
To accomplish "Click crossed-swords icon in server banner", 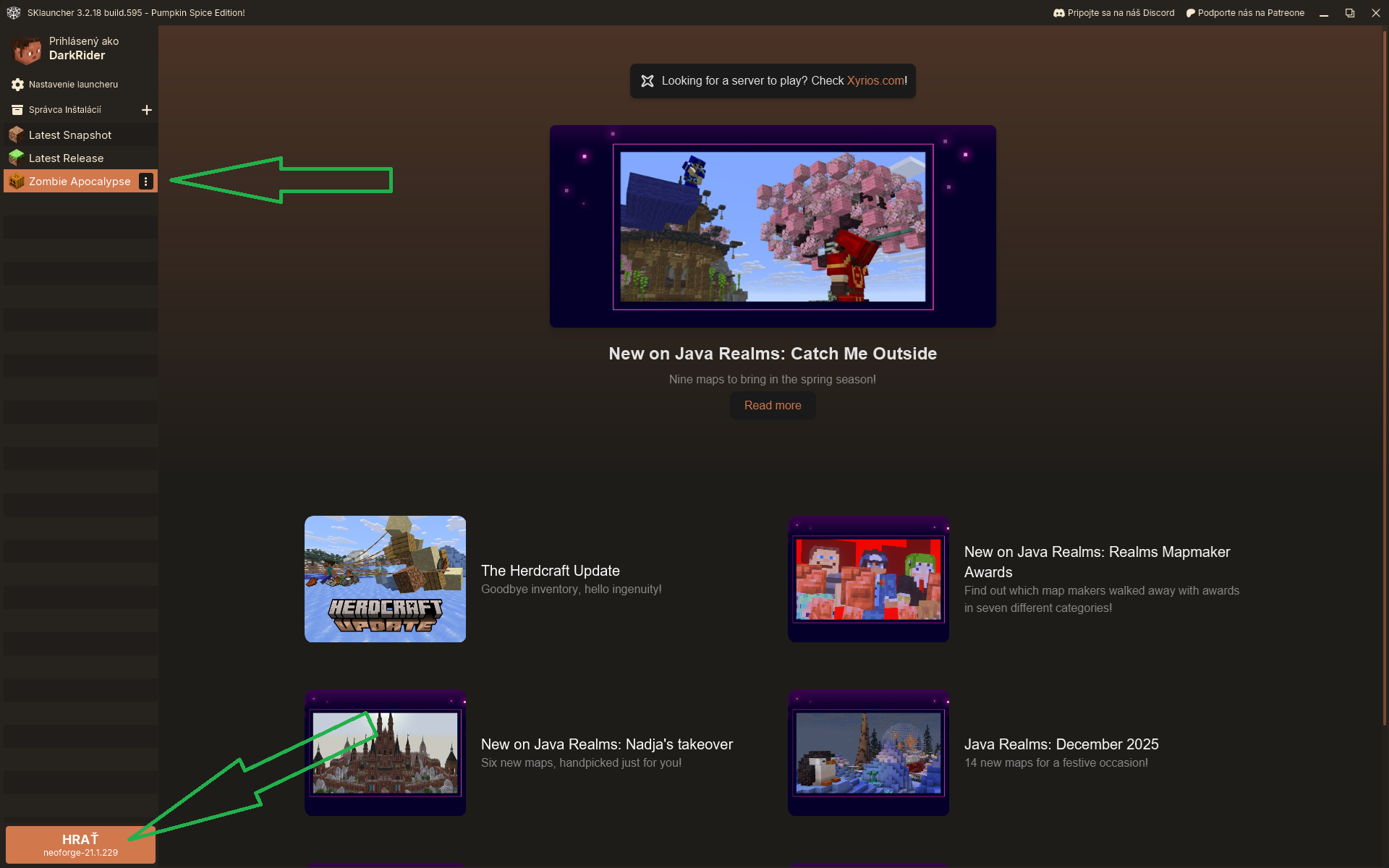I will pyautogui.click(x=647, y=81).
